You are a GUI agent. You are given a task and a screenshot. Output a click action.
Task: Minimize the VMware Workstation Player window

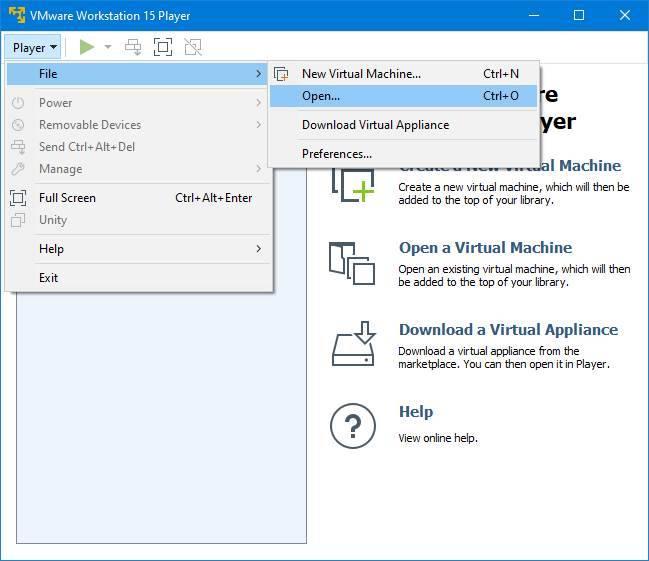pyautogui.click(x=534, y=15)
